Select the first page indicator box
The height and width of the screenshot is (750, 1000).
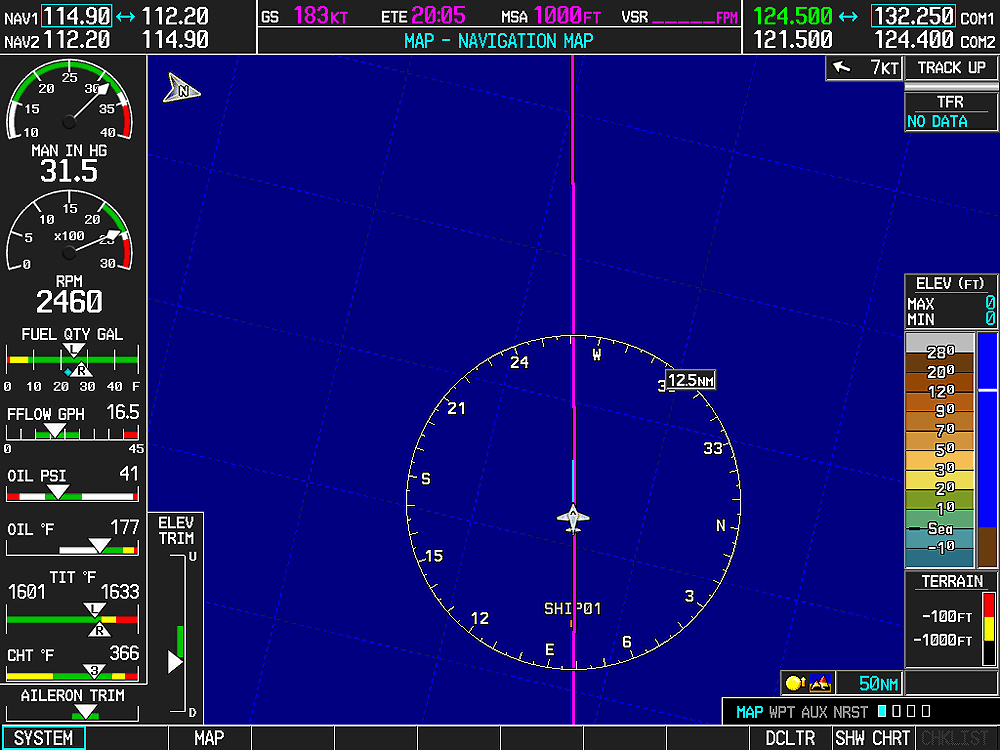point(882,711)
